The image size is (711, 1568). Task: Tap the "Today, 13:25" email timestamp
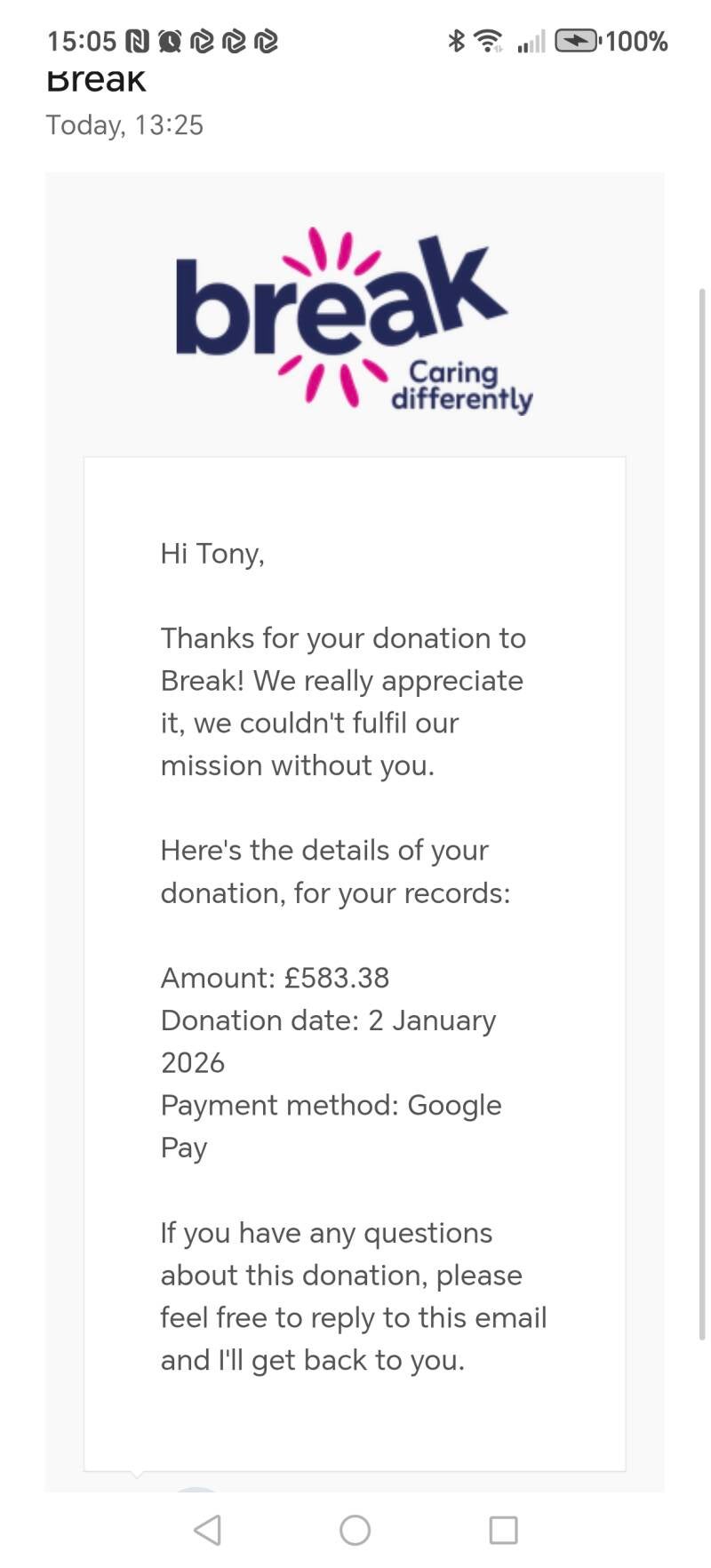[124, 124]
